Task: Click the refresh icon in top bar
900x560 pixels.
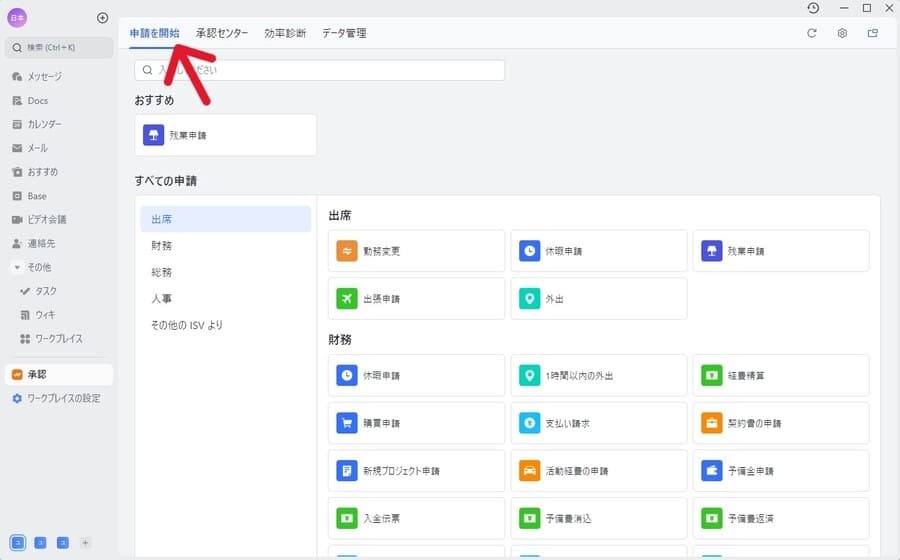Action: pos(812,33)
